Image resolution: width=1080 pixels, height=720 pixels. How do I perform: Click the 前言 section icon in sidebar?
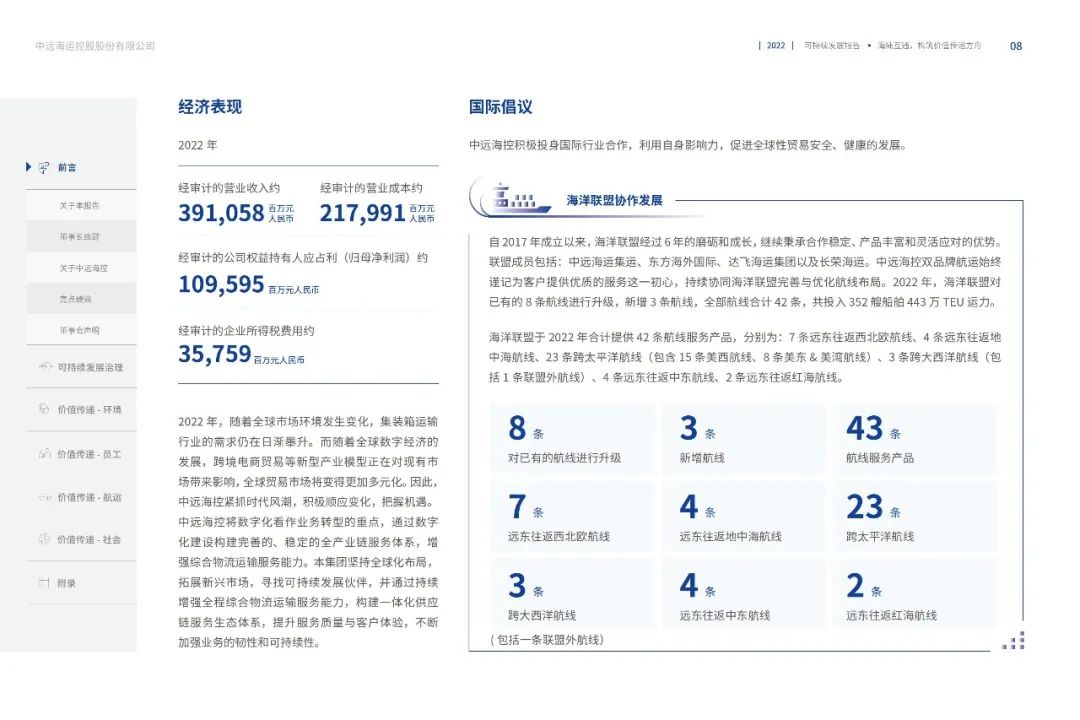coord(44,167)
